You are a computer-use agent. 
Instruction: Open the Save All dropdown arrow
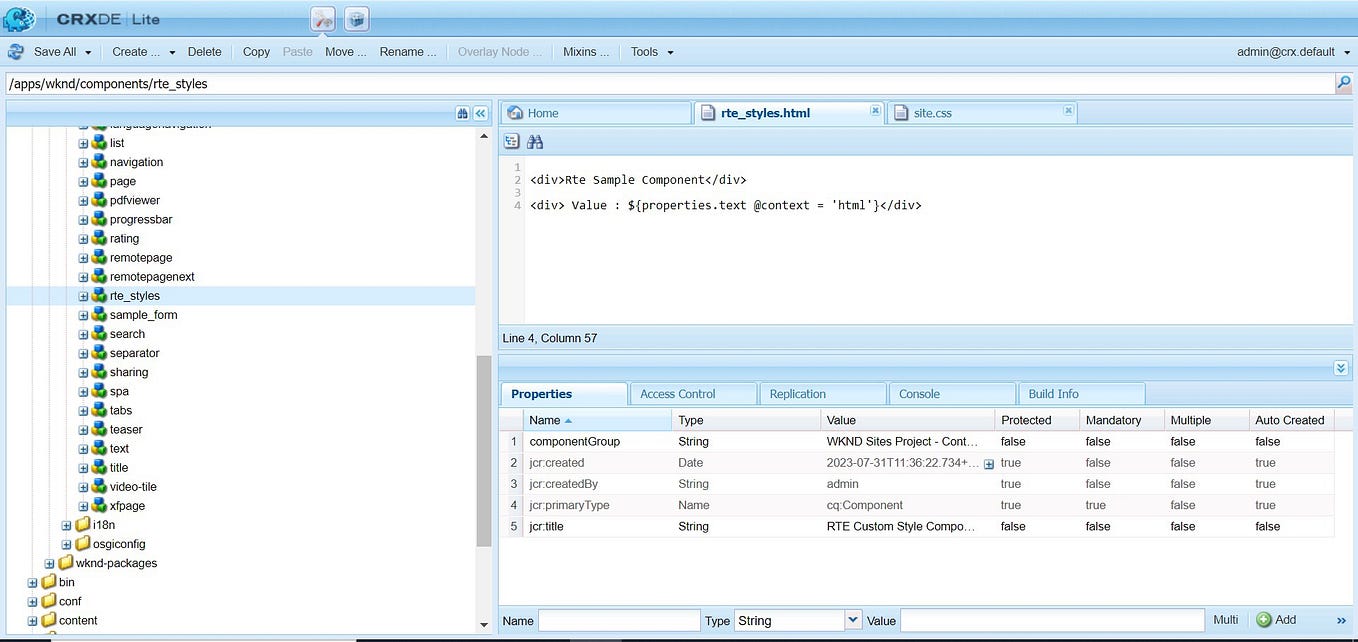pos(88,53)
